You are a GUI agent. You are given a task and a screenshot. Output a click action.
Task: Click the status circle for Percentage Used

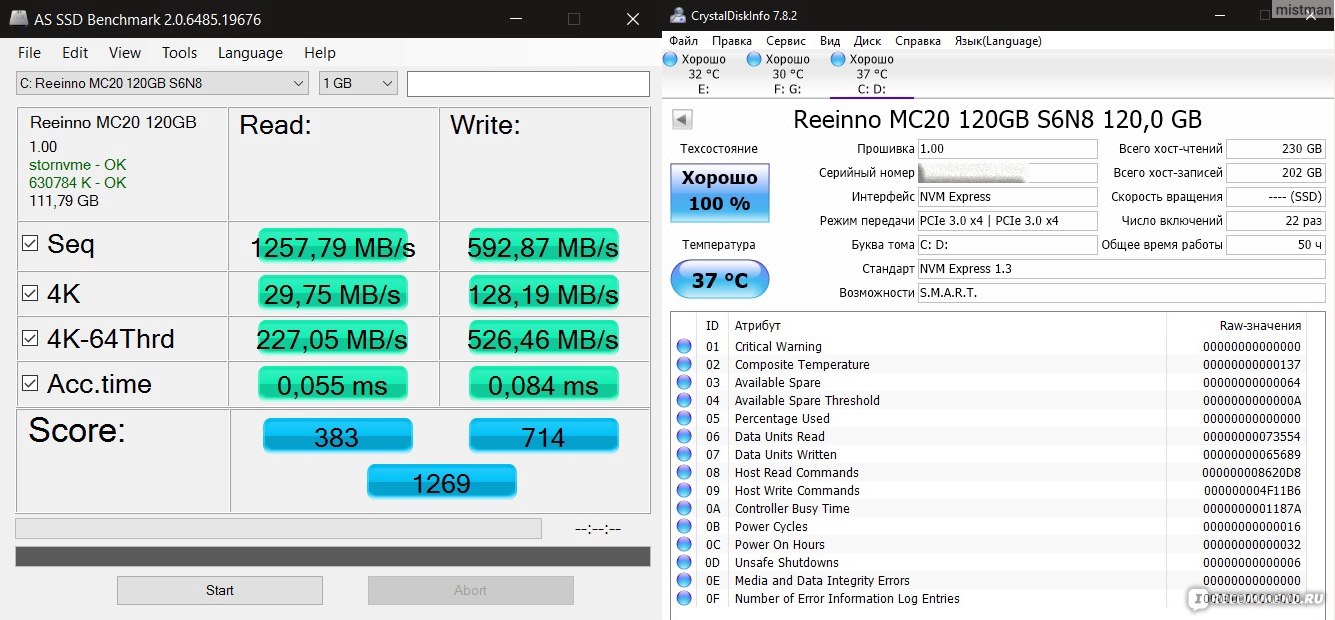coord(684,418)
